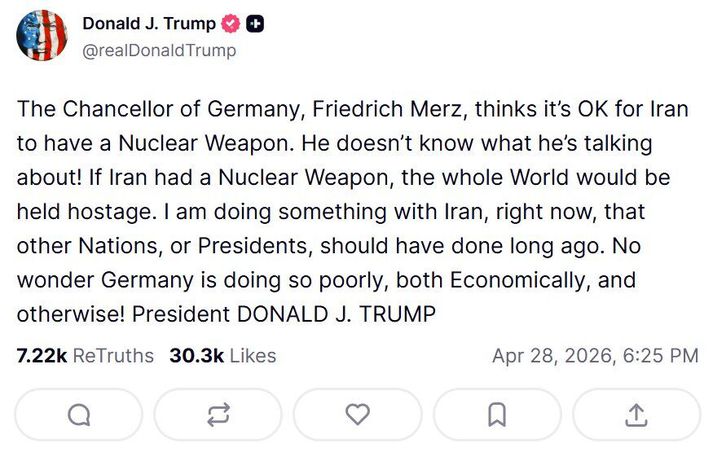The height and width of the screenshot is (452, 713).
Task: Open the Donald J. Trump display name
Action: 148,24
